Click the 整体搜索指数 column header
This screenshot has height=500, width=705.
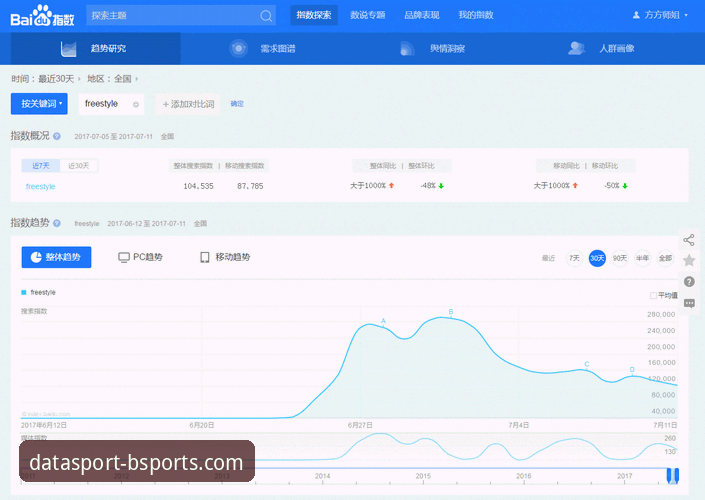pyautogui.click(x=193, y=166)
